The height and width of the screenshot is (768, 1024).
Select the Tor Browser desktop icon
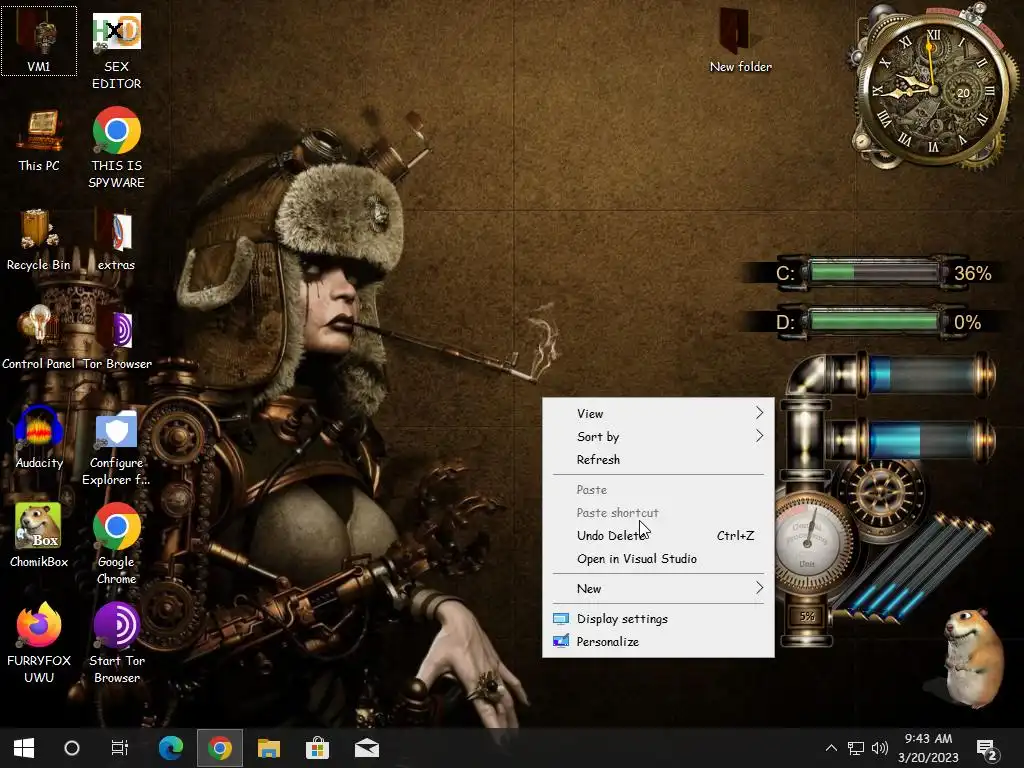(117, 338)
